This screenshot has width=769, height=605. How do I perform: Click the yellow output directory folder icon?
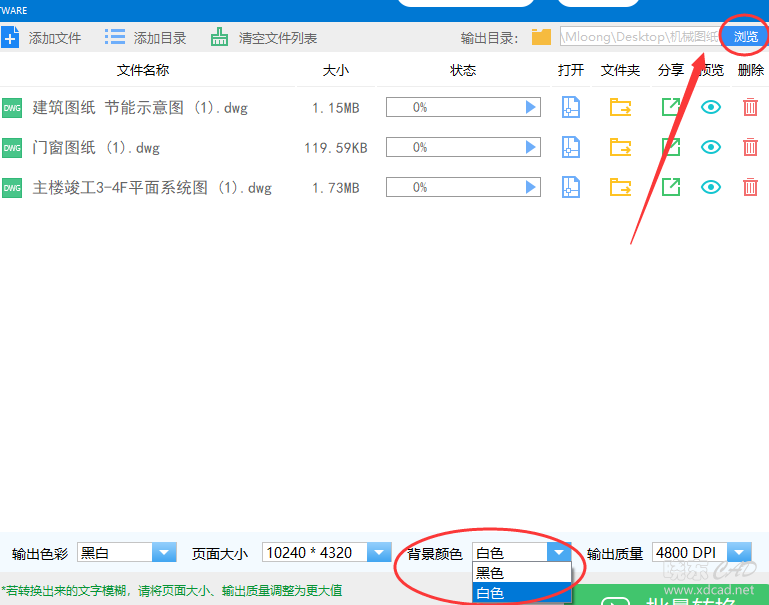(x=541, y=38)
